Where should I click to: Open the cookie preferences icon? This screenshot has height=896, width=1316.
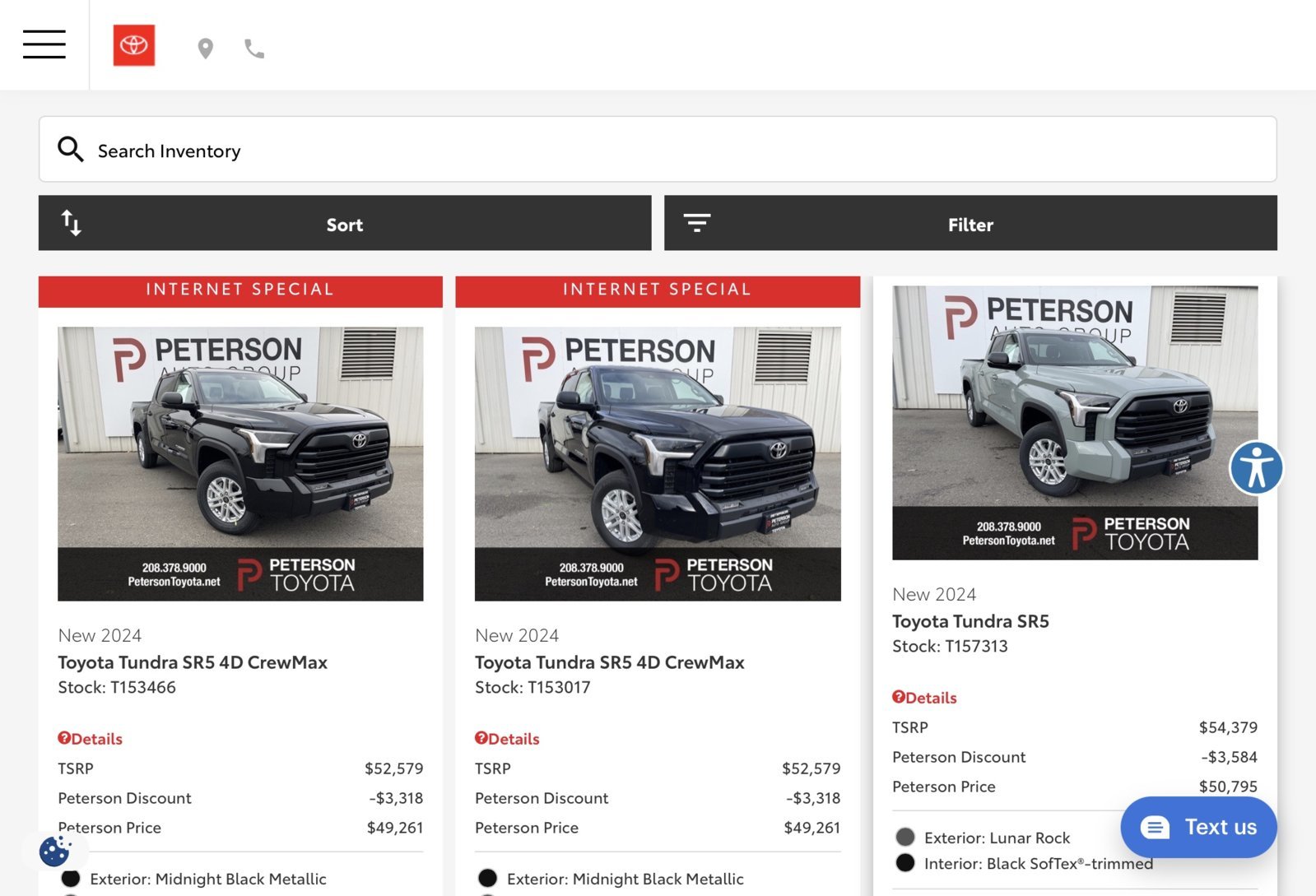pyautogui.click(x=55, y=851)
